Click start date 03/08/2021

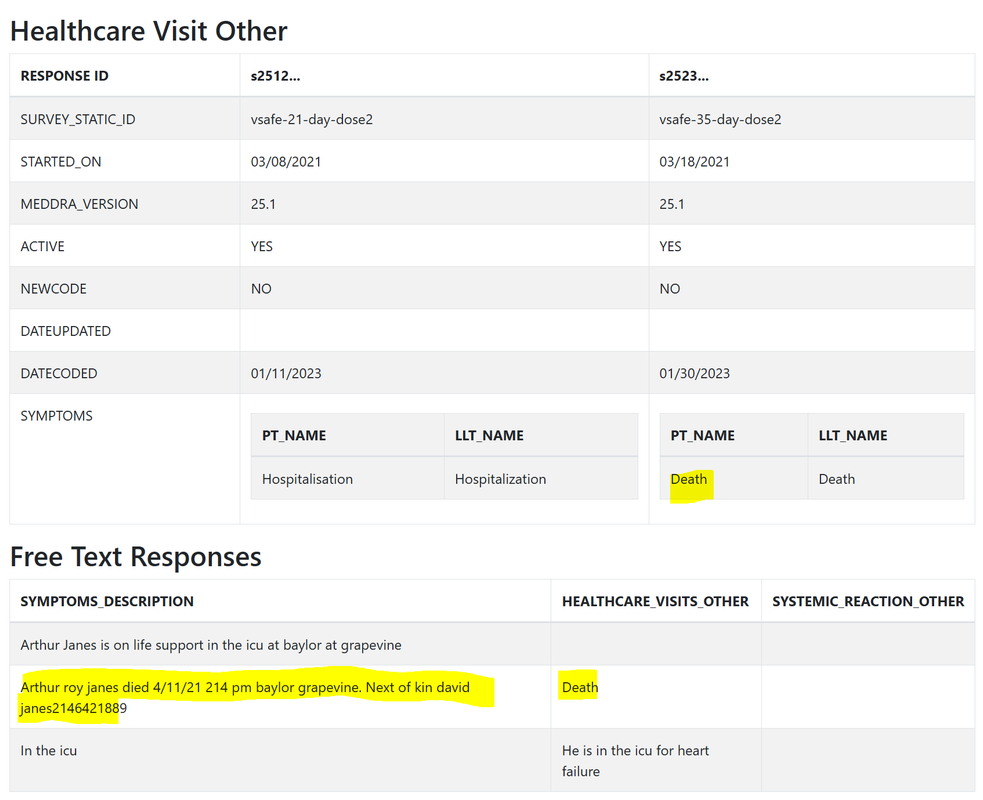pos(286,162)
